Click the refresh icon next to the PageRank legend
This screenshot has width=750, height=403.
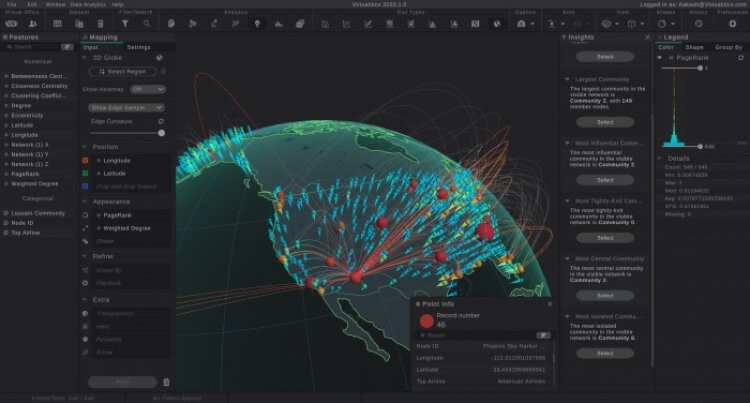[x=741, y=58]
